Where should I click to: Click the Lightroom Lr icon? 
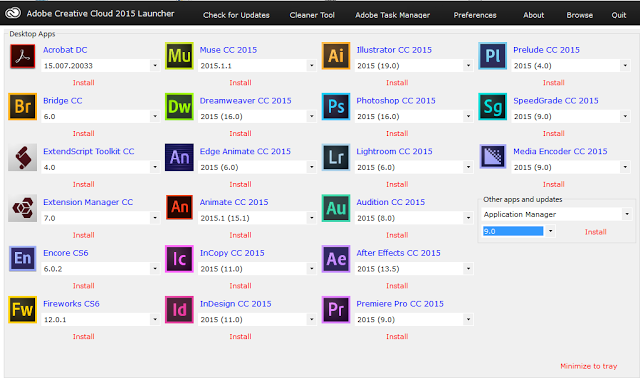(336, 157)
